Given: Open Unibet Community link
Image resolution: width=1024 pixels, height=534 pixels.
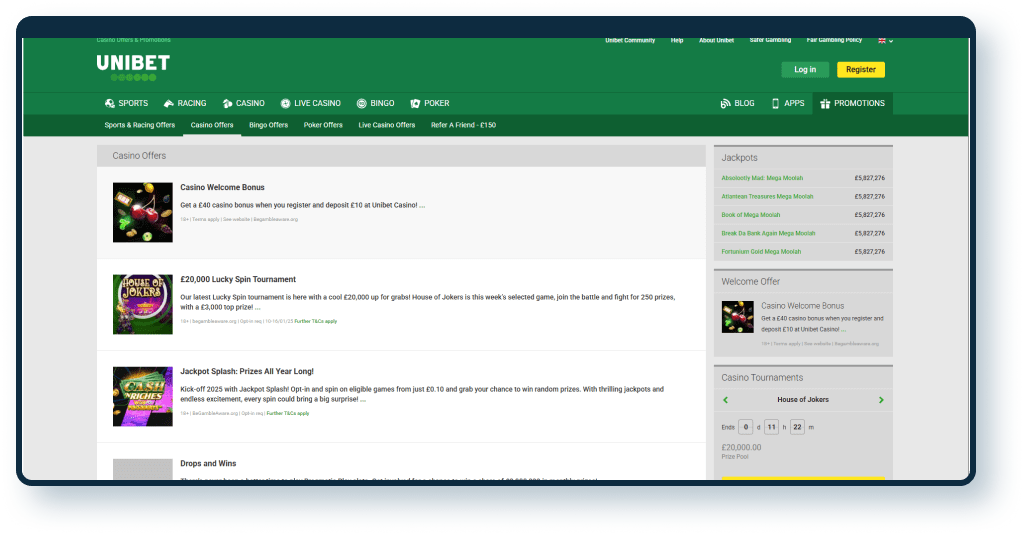Looking at the screenshot, I should pos(630,40).
